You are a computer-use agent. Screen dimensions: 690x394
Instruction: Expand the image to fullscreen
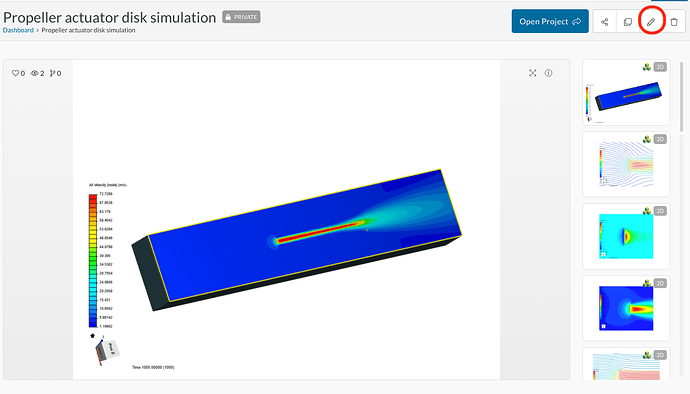click(x=532, y=73)
